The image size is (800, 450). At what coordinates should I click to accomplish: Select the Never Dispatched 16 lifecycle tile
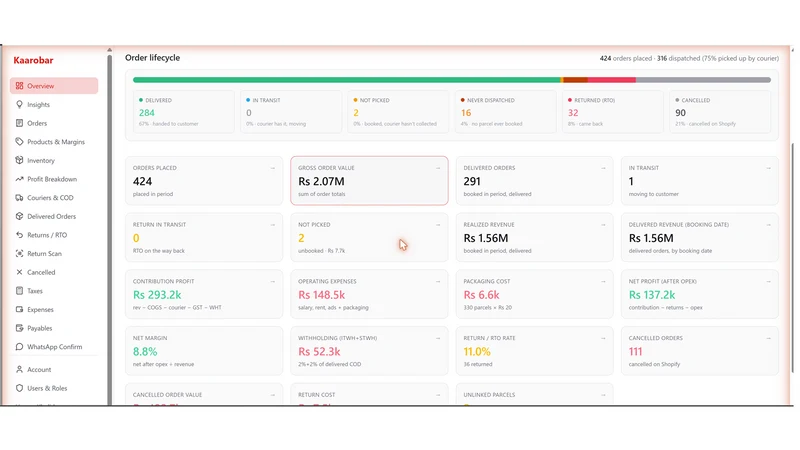[506, 112]
